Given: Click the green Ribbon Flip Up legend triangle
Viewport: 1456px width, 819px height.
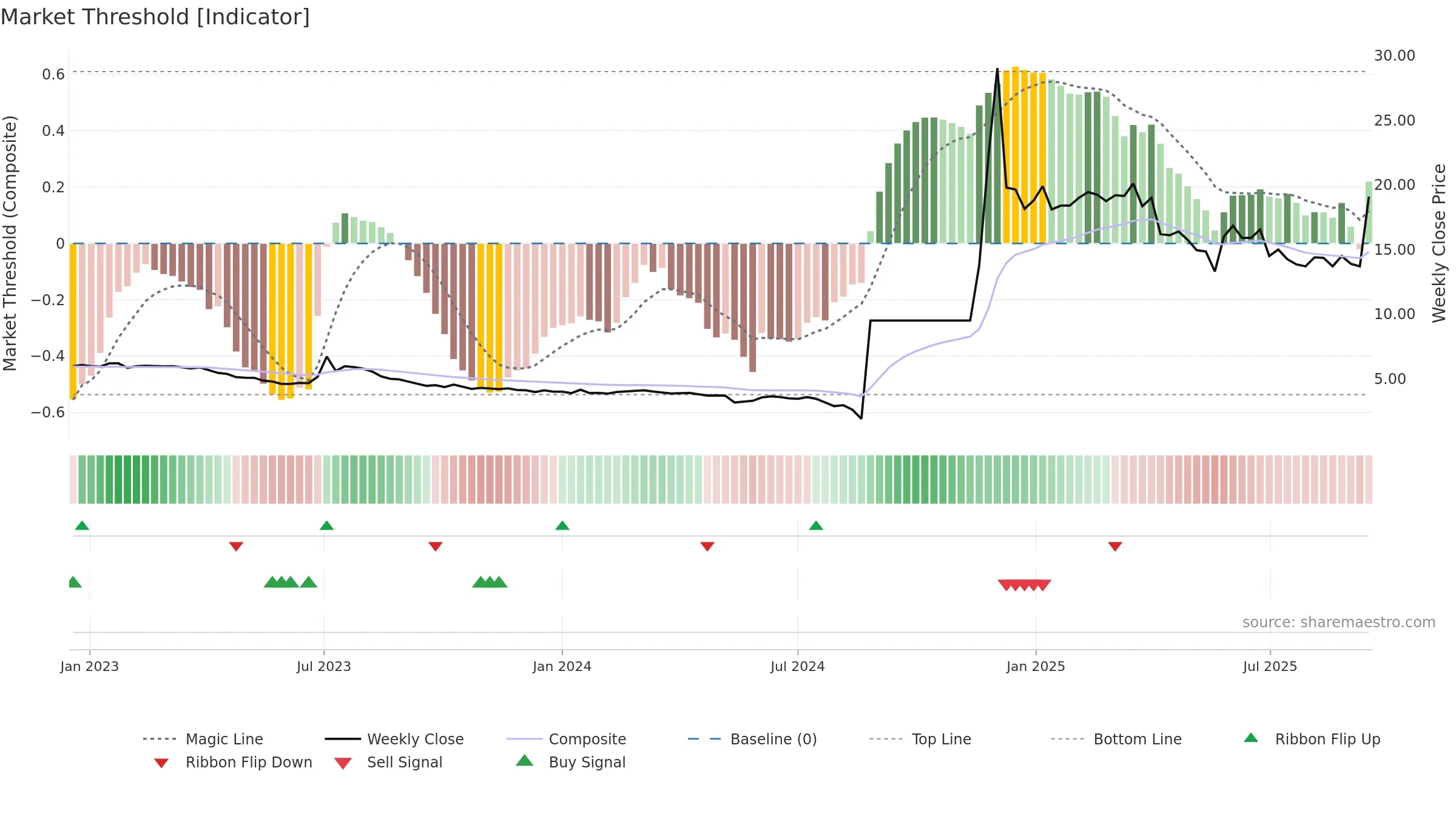Looking at the screenshot, I should (x=1251, y=738).
